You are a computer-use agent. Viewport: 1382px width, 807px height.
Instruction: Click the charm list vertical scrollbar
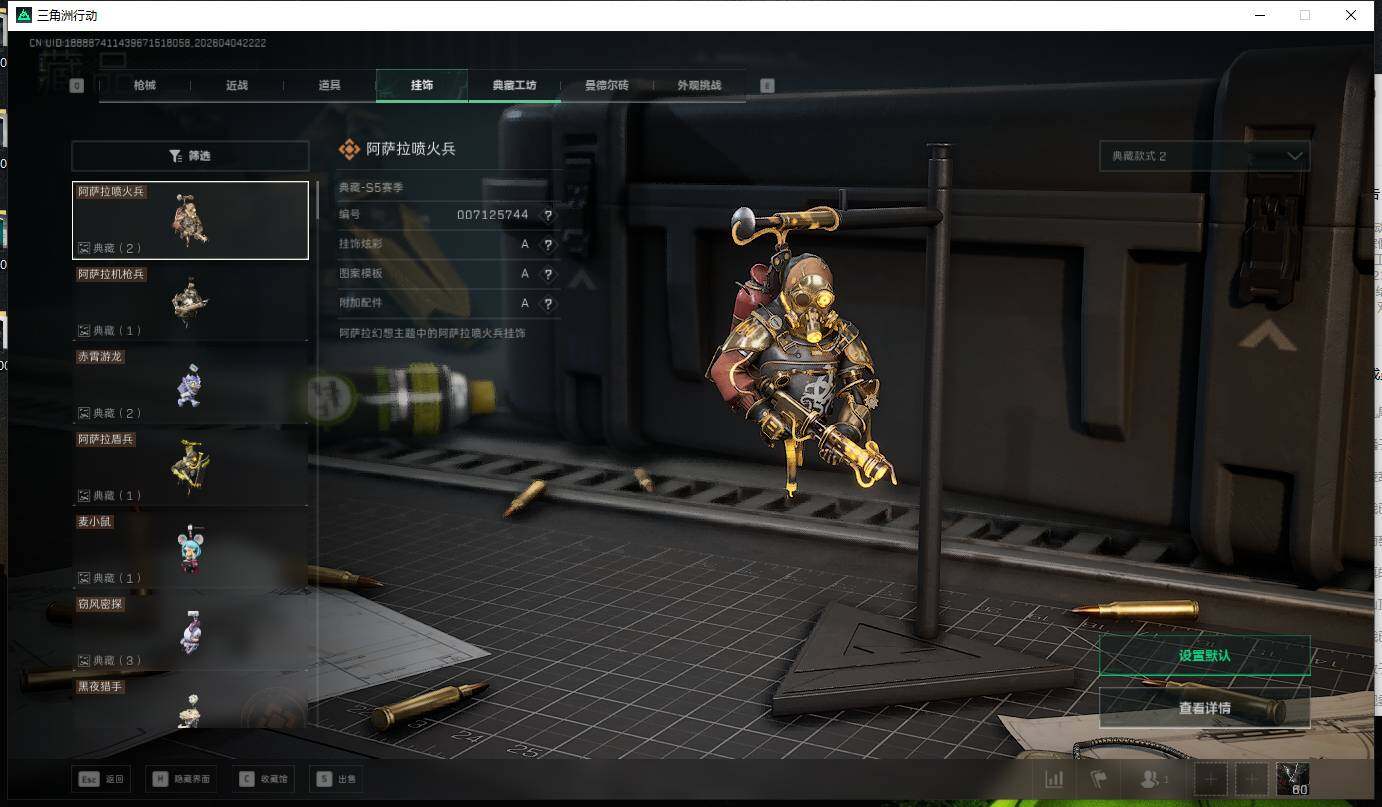tap(317, 200)
